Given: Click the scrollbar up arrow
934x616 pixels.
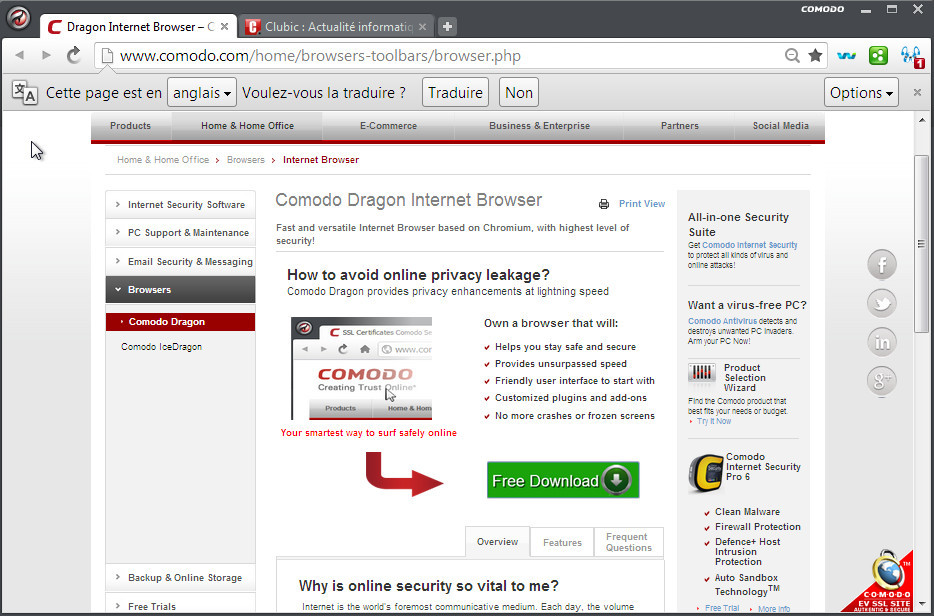Looking at the screenshot, I should 921,121.
